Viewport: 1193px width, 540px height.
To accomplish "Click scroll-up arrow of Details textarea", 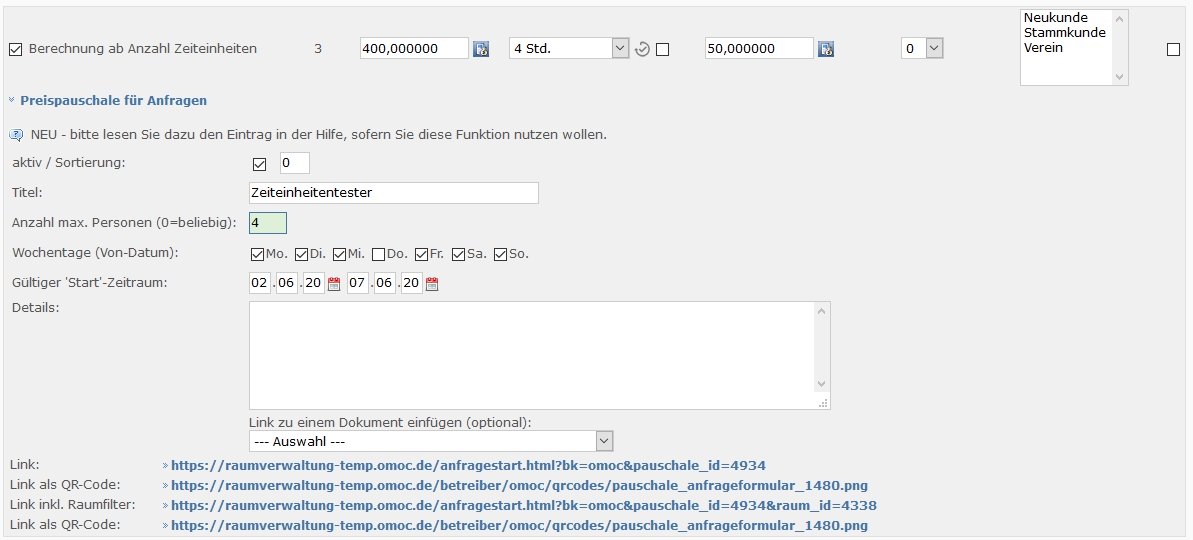I will pos(821,311).
